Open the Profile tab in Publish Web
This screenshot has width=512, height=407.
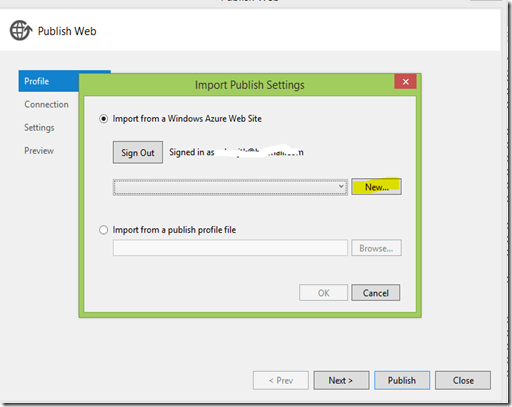(x=49, y=81)
